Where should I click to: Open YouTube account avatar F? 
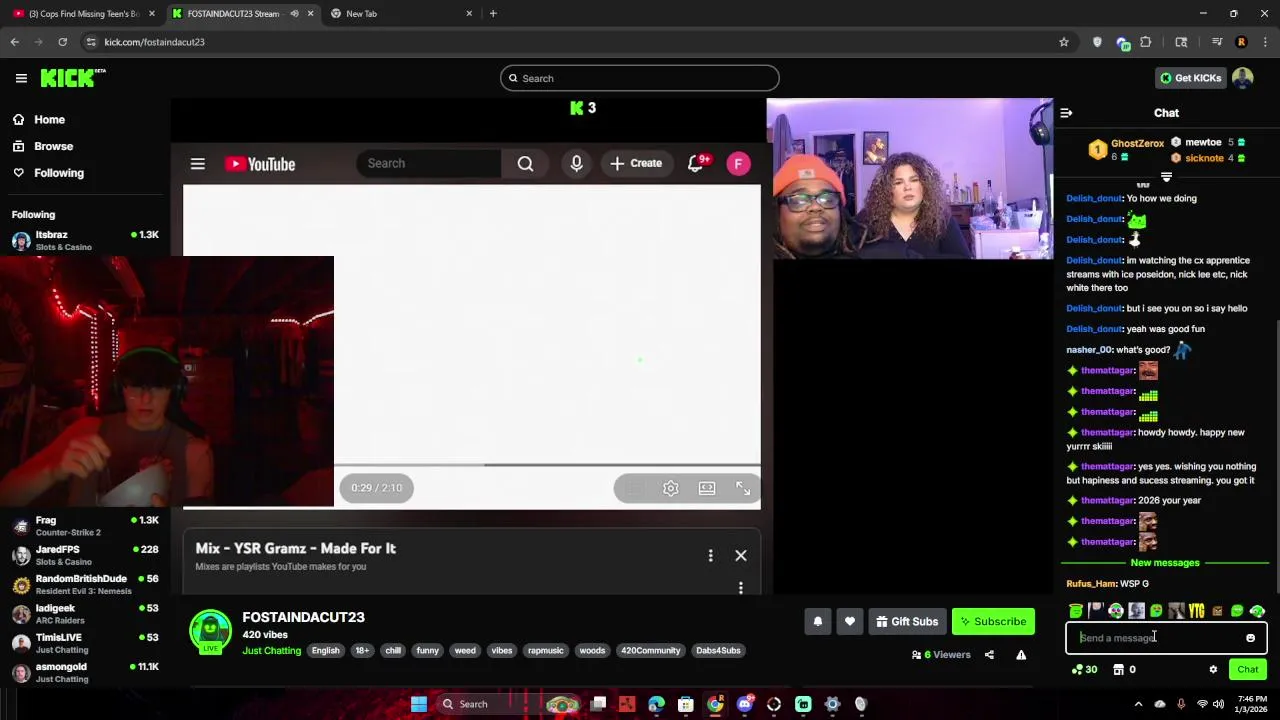[x=738, y=164]
